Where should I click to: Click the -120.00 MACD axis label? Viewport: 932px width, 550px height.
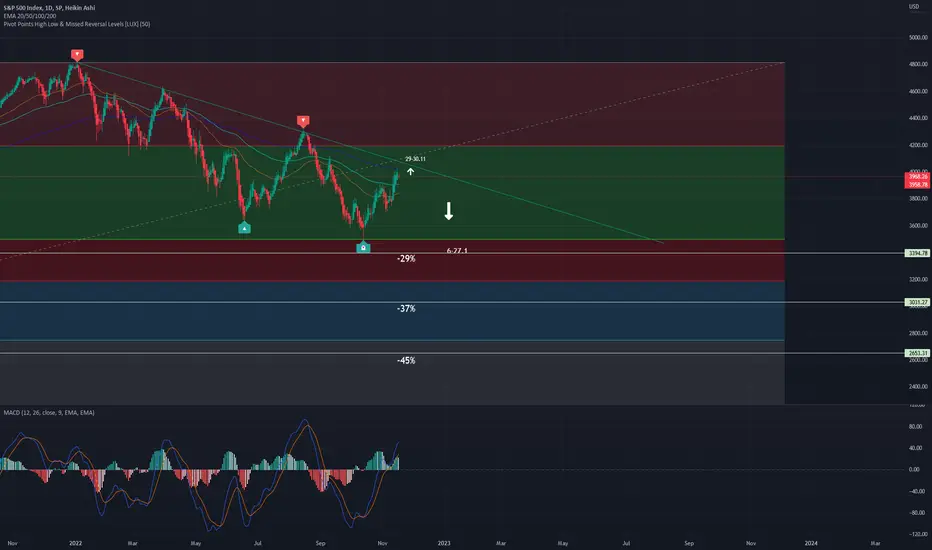click(917, 535)
